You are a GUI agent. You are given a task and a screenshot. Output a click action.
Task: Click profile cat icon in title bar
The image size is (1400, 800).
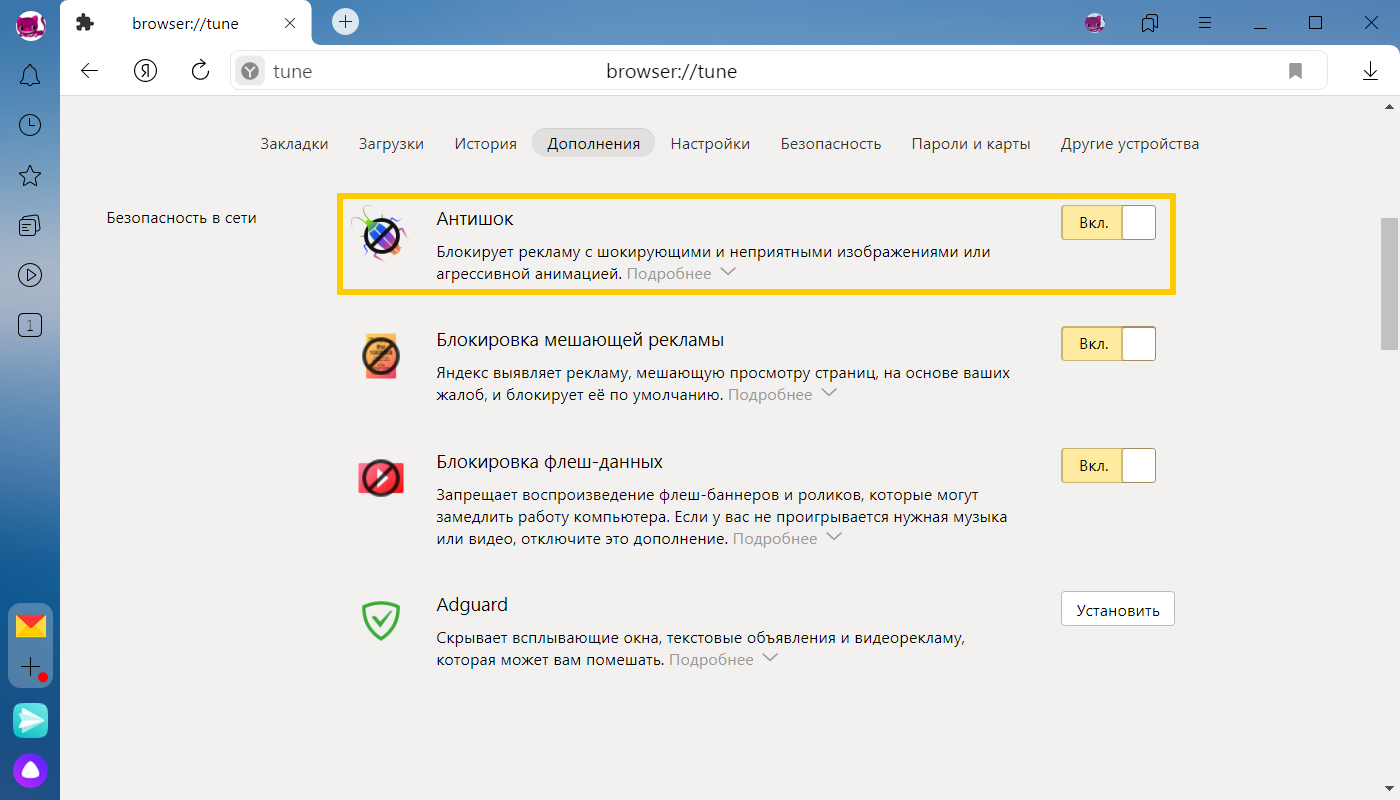(1094, 22)
